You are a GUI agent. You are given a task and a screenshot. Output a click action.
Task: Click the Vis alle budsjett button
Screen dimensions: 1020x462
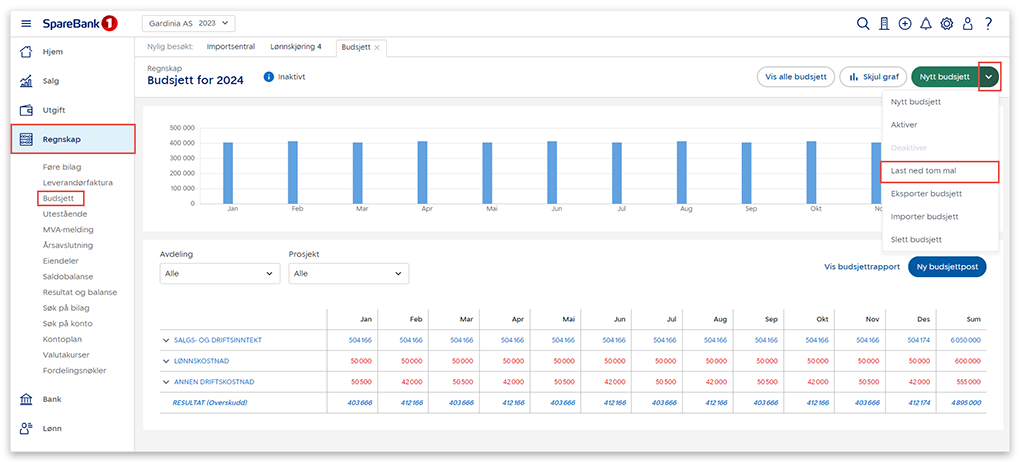click(794, 77)
